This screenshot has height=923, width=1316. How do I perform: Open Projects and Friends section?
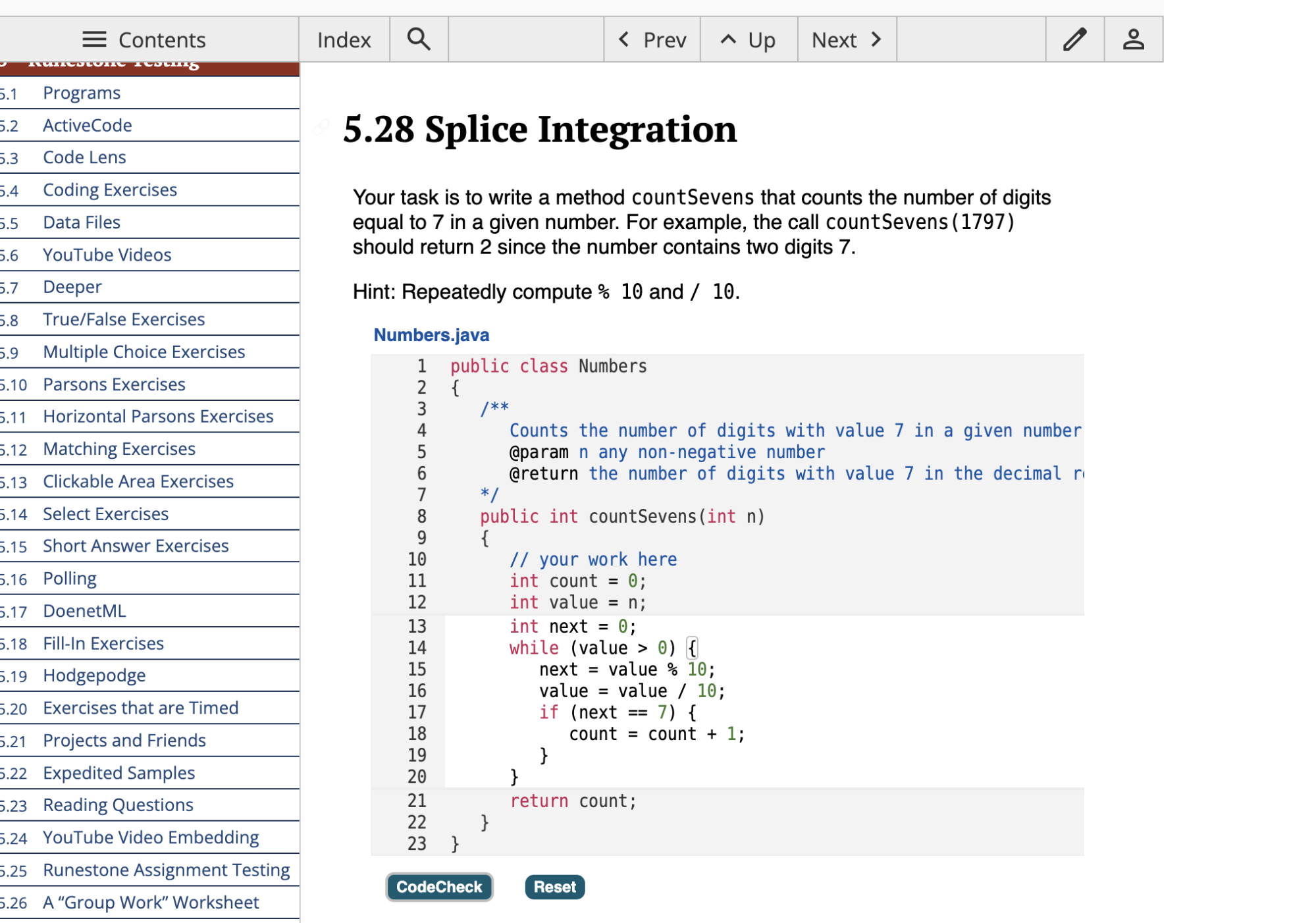point(124,740)
